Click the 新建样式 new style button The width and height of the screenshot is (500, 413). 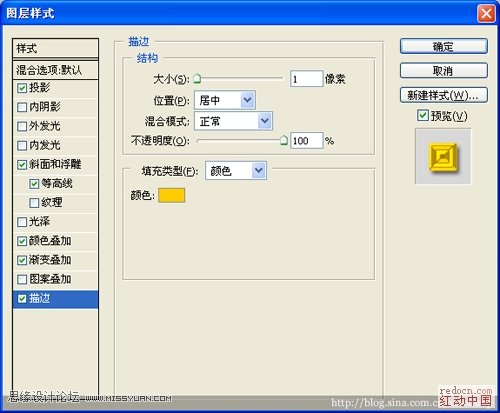pyautogui.click(x=444, y=95)
